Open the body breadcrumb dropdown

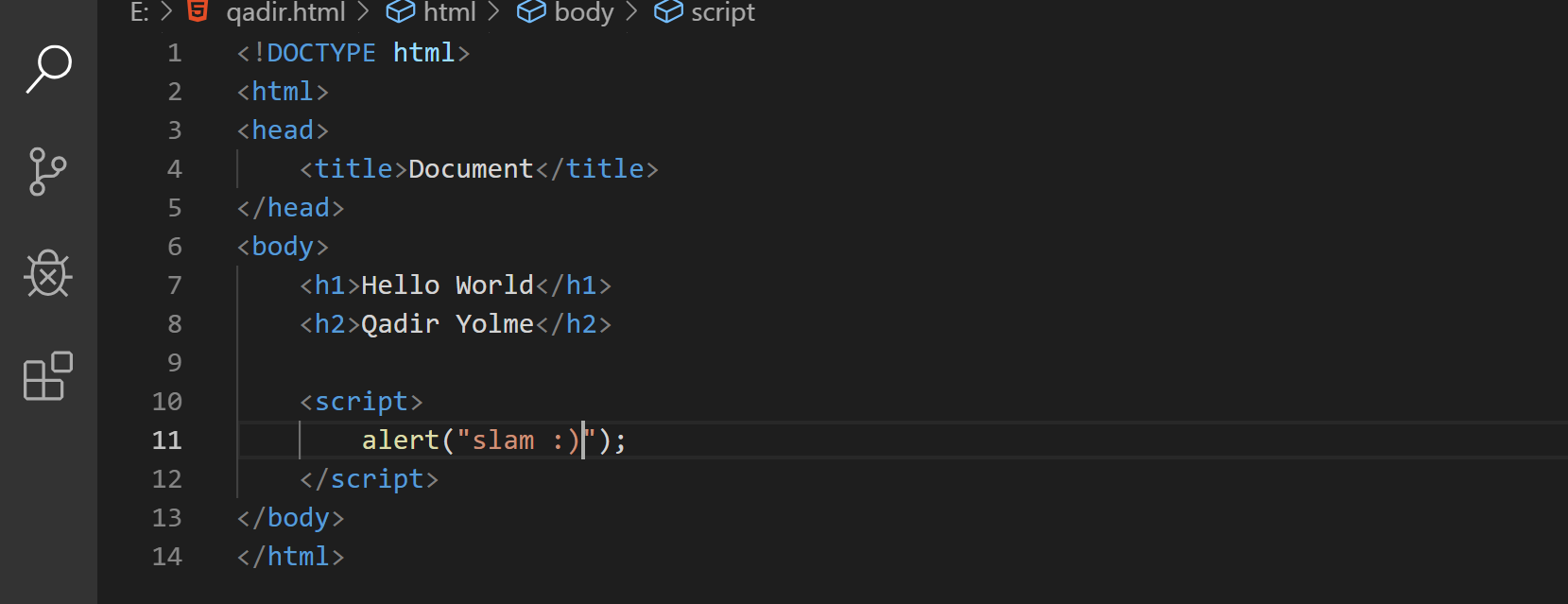(584, 12)
